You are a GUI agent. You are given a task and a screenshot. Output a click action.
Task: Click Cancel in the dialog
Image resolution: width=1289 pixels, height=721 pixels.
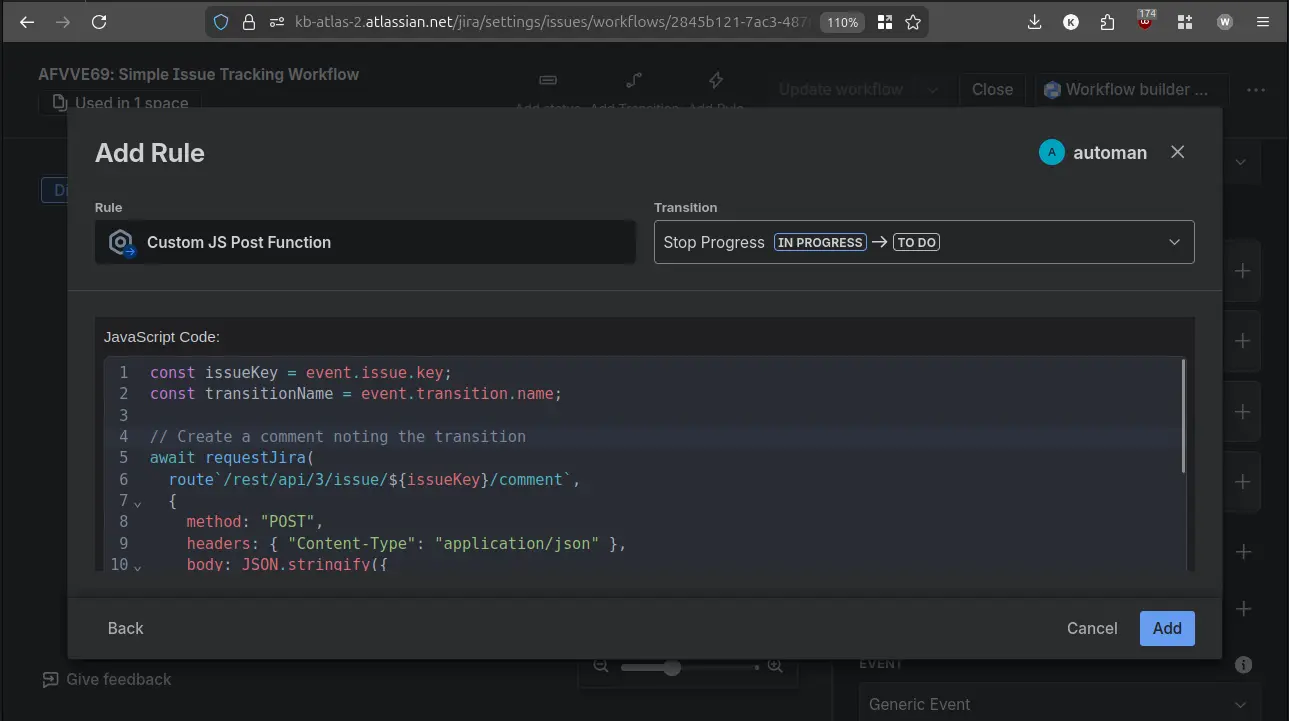pos(1091,628)
